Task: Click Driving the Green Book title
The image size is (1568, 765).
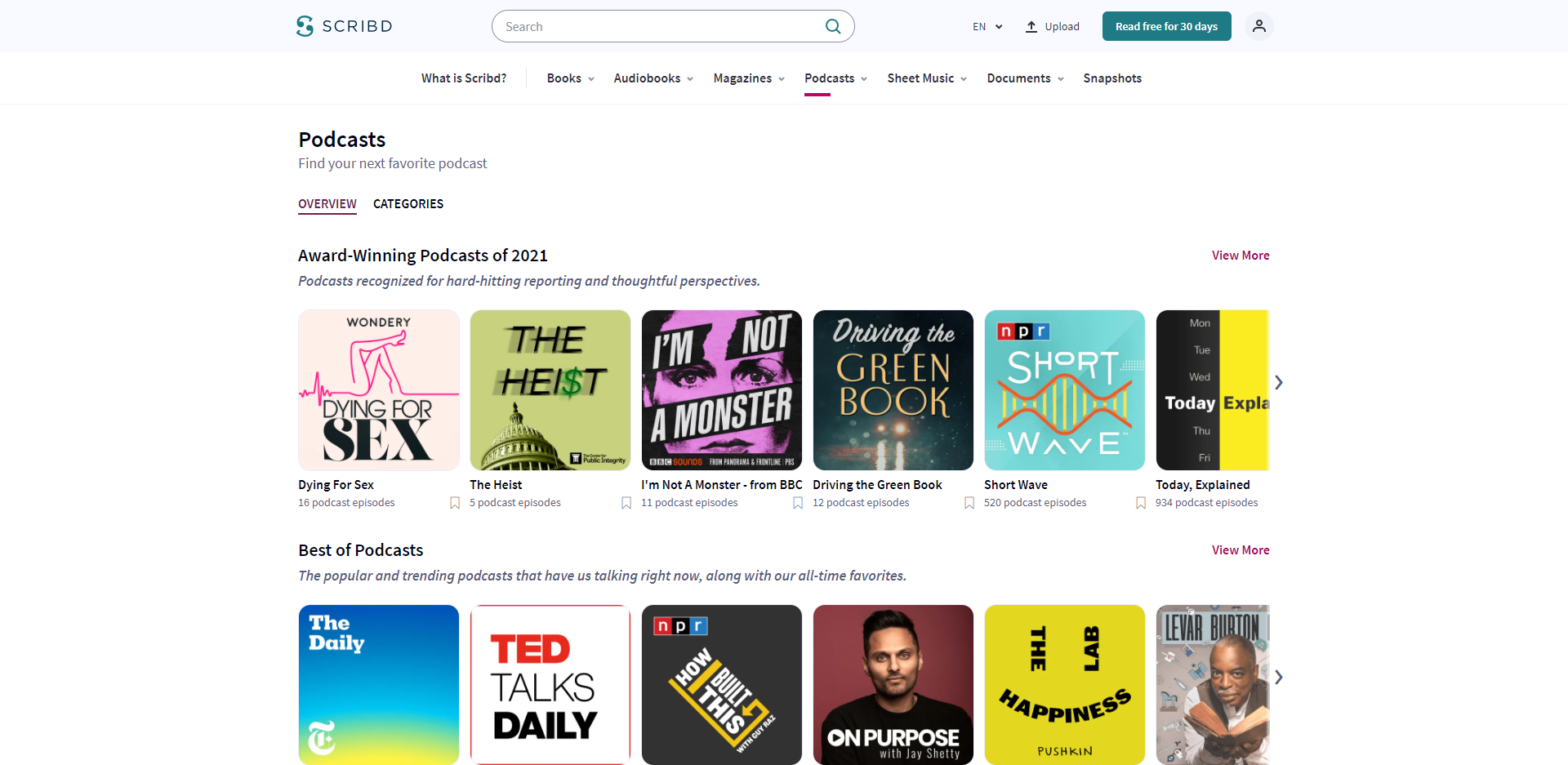Action: 877,485
